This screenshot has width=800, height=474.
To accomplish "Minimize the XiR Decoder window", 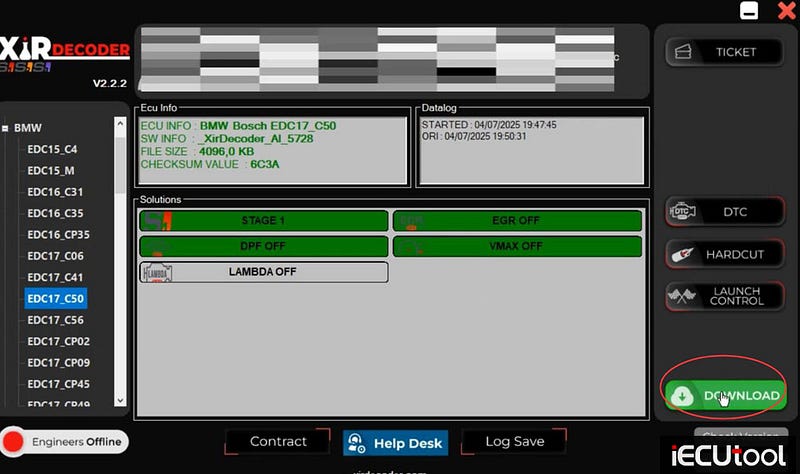I will pyautogui.click(x=749, y=11).
